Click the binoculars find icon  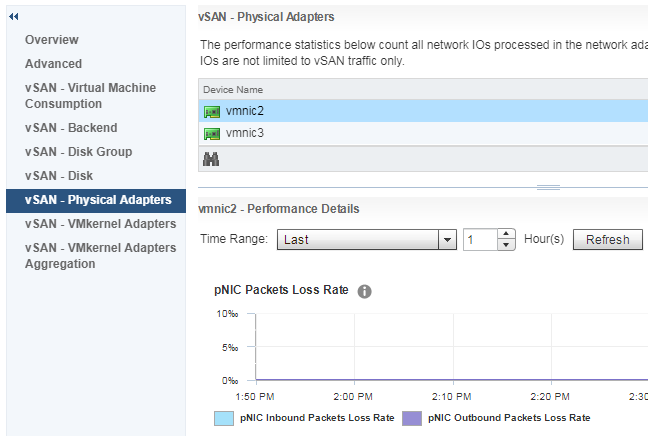point(211,159)
